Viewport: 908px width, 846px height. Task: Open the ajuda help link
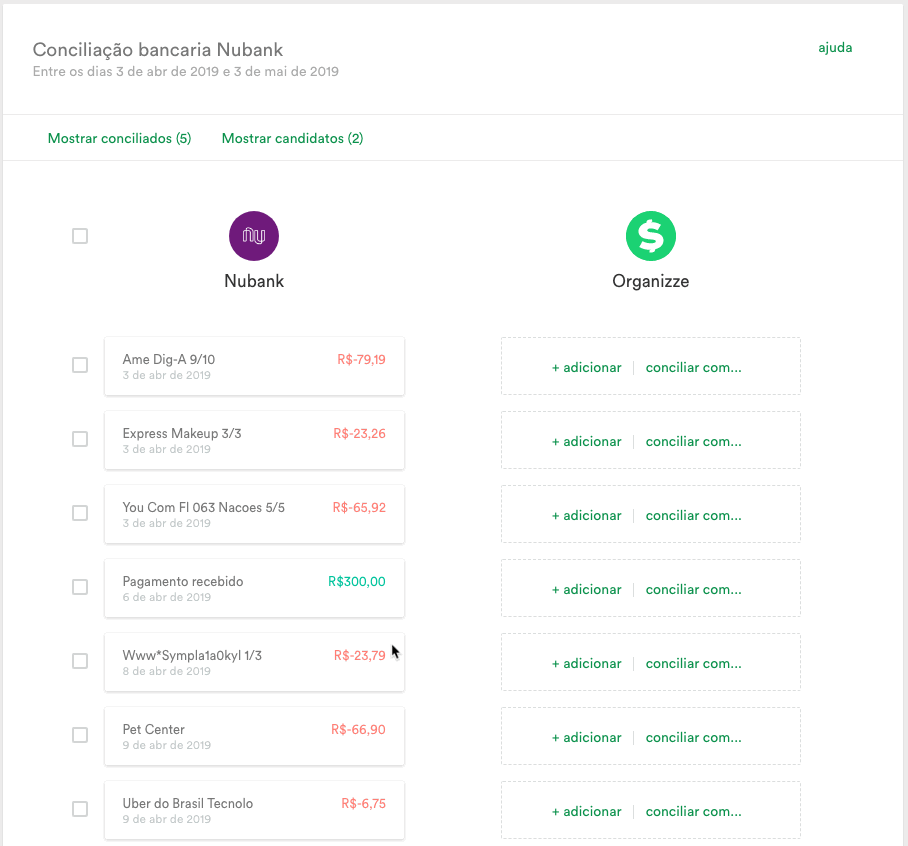pyautogui.click(x=835, y=47)
